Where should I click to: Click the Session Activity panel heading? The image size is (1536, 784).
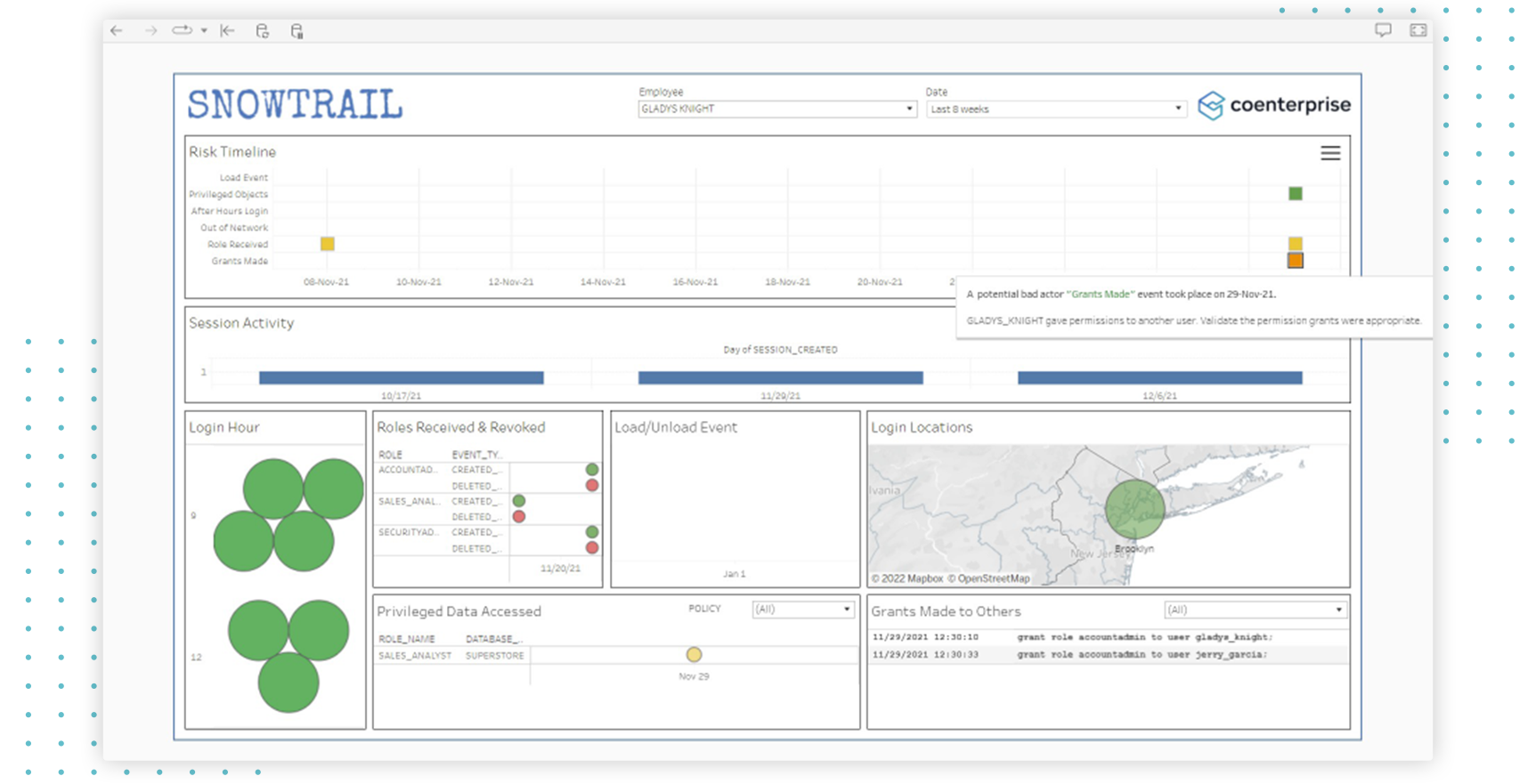pyautogui.click(x=241, y=323)
